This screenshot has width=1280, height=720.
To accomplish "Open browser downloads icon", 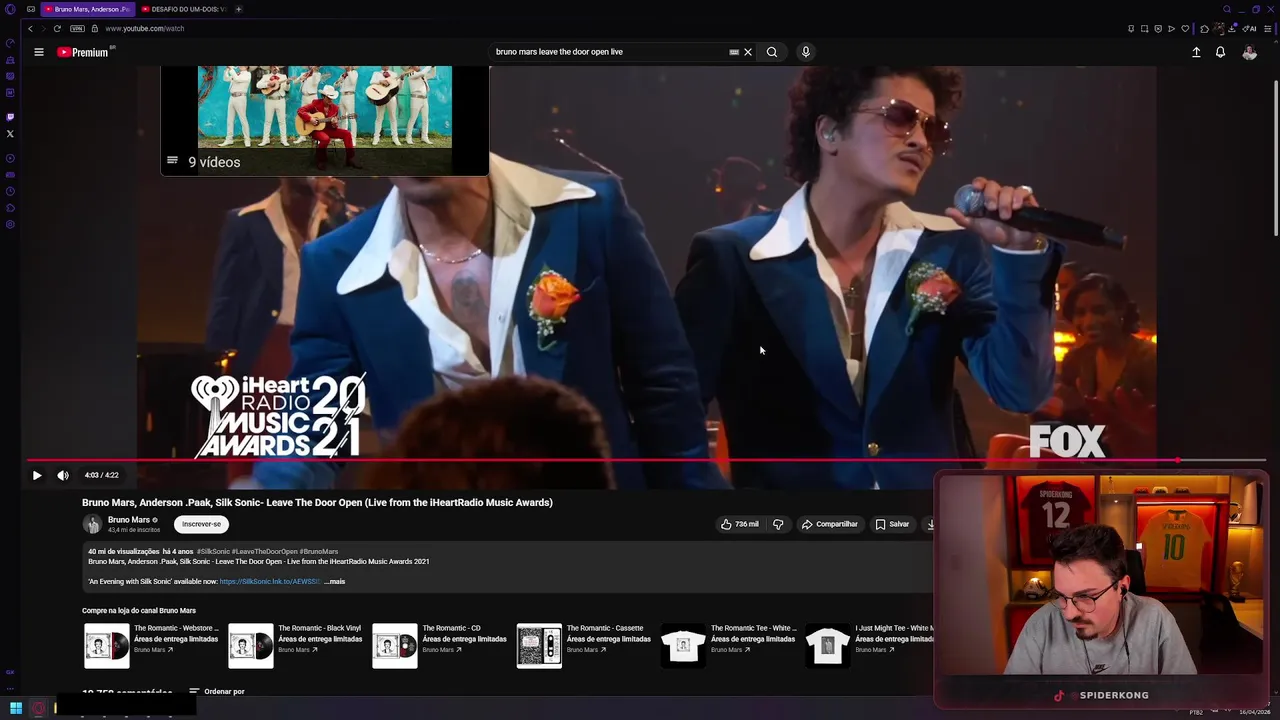I will pos(1232,28).
